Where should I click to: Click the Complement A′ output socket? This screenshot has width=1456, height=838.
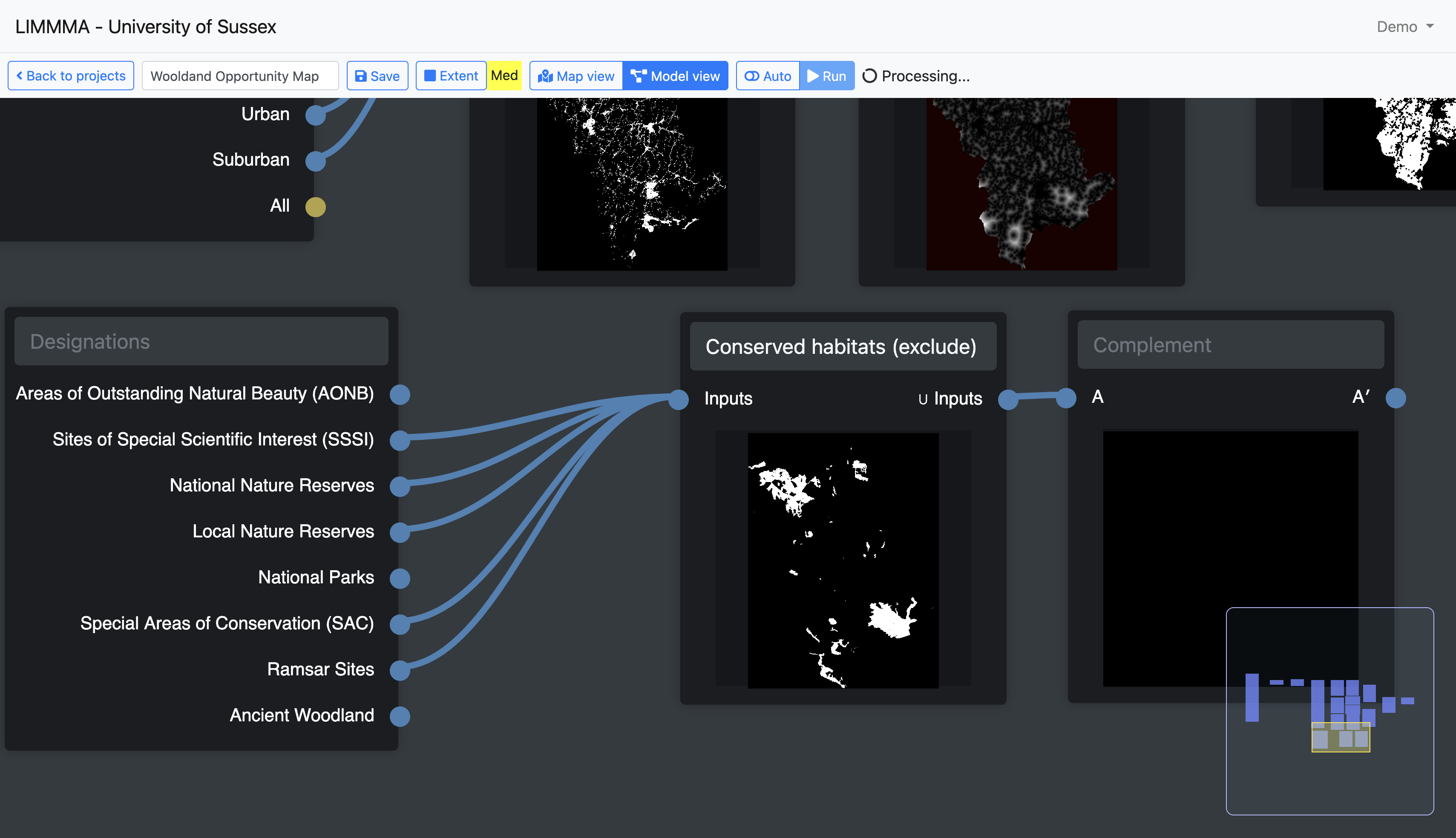(x=1396, y=398)
